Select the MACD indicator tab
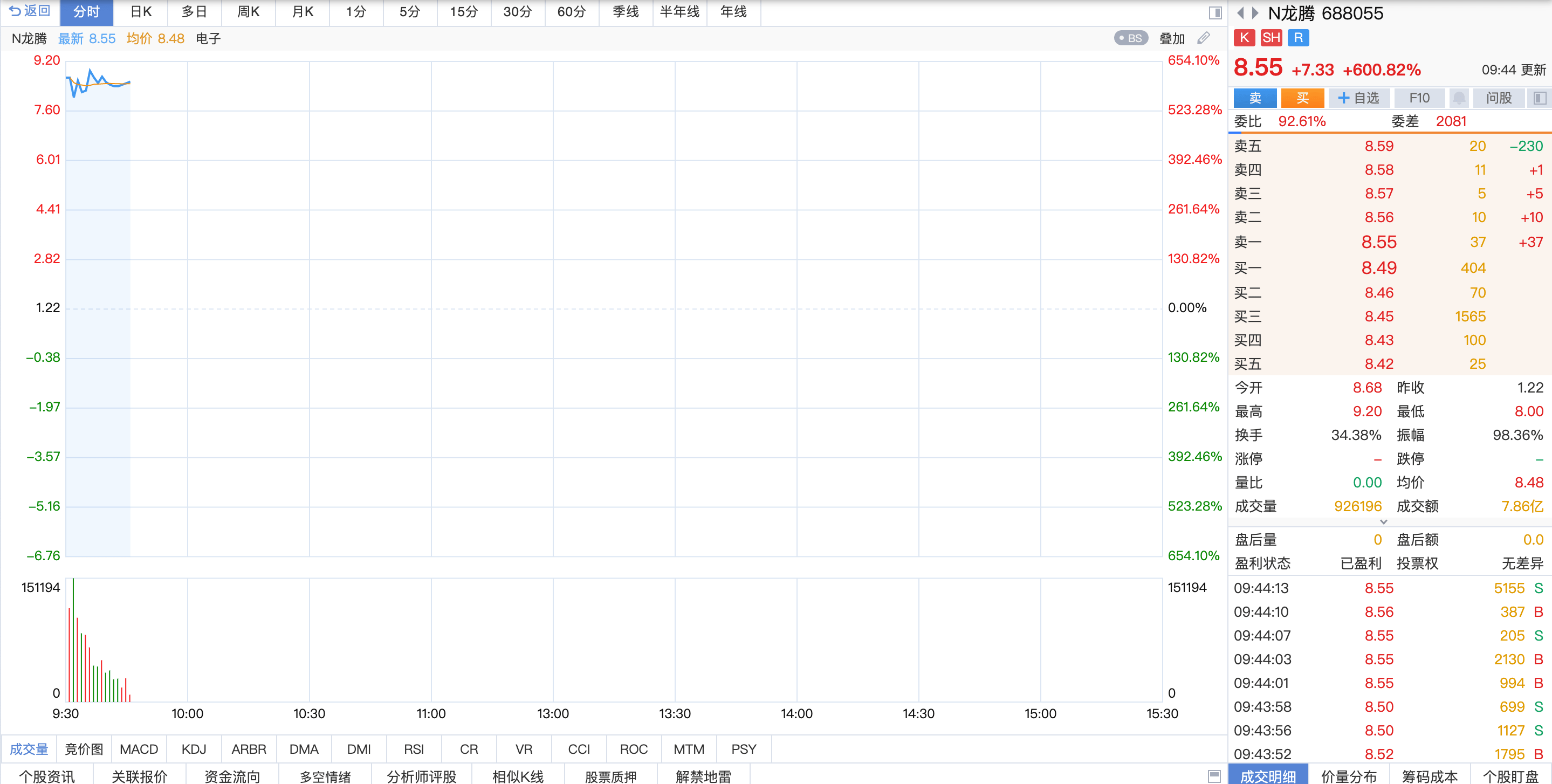This screenshot has width=1552, height=784. click(139, 749)
